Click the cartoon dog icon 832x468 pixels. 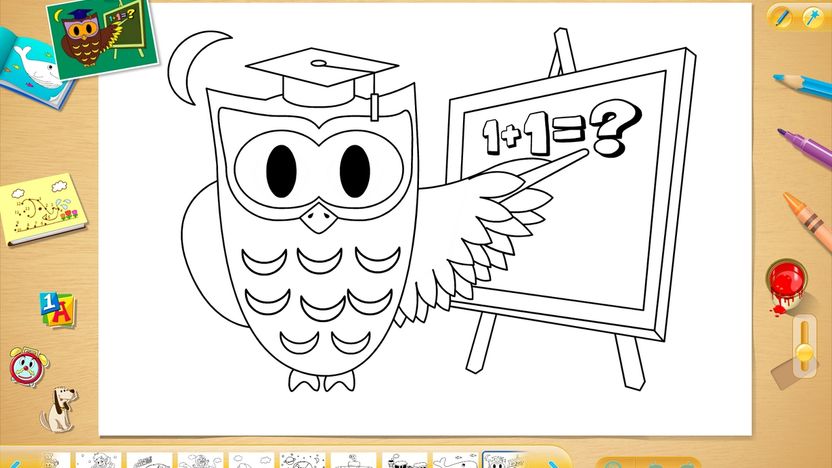pyautogui.click(x=58, y=409)
